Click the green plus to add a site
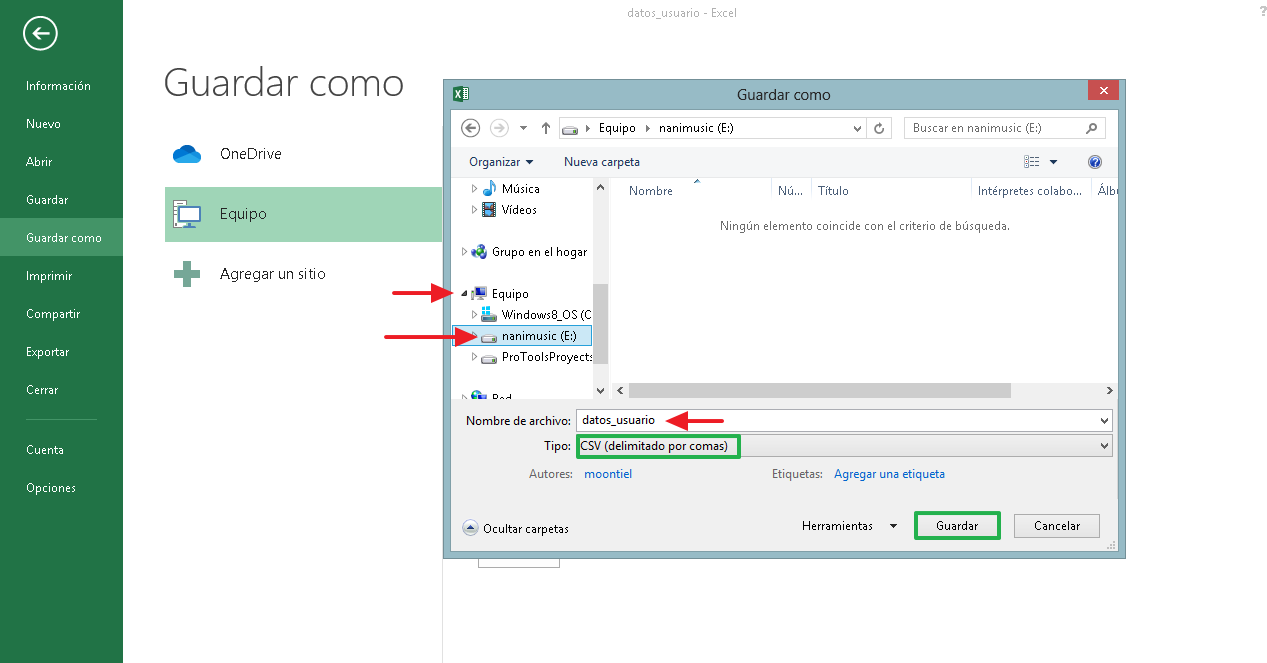This screenshot has width=1267, height=663. pyautogui.click(x=186, y=272)
